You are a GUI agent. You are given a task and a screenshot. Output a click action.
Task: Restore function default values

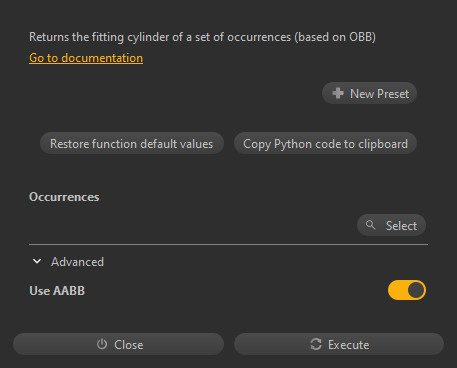[x=132, y=143]
